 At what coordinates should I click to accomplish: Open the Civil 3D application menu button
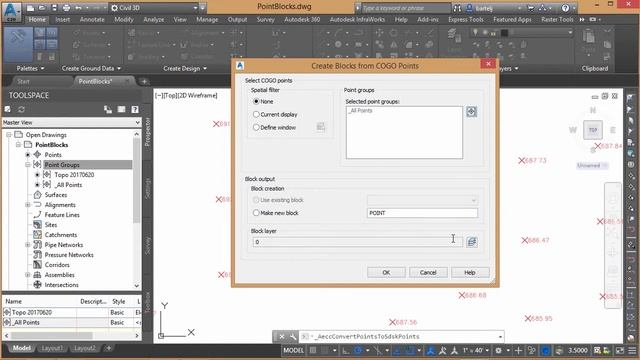(11, 11)
